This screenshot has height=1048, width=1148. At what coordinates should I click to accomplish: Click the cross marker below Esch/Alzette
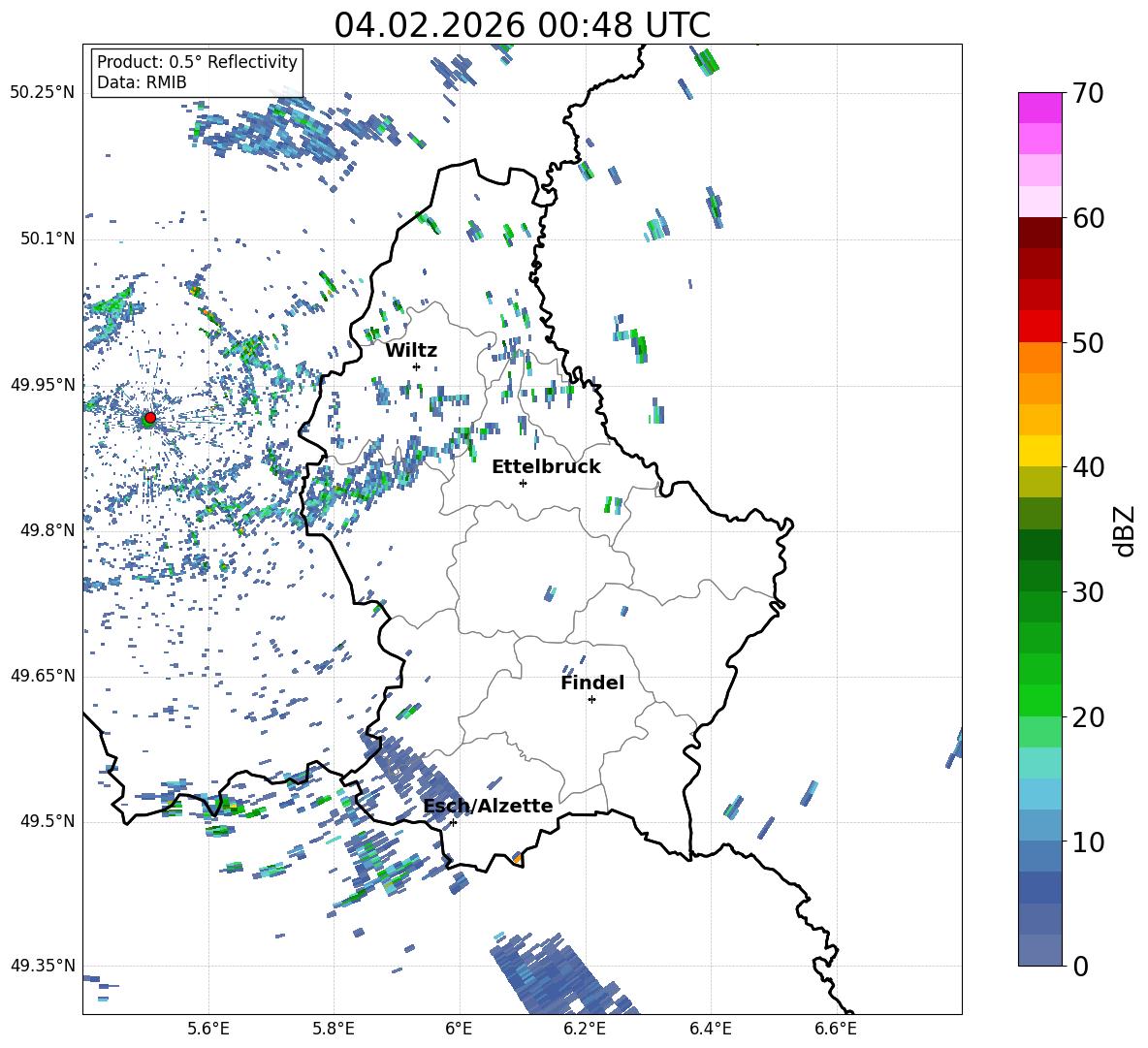[x=453, y=822]
